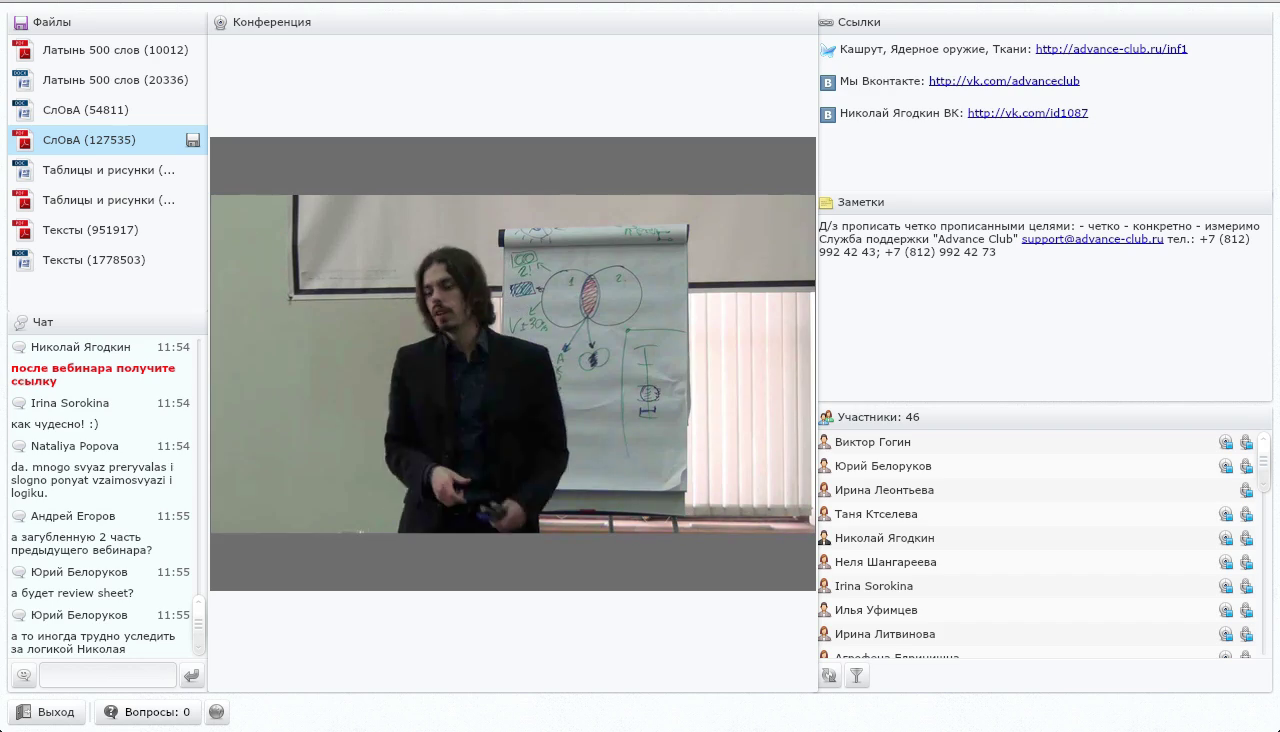Click webcam icon for Виктор Гогин

point(1225,442)
